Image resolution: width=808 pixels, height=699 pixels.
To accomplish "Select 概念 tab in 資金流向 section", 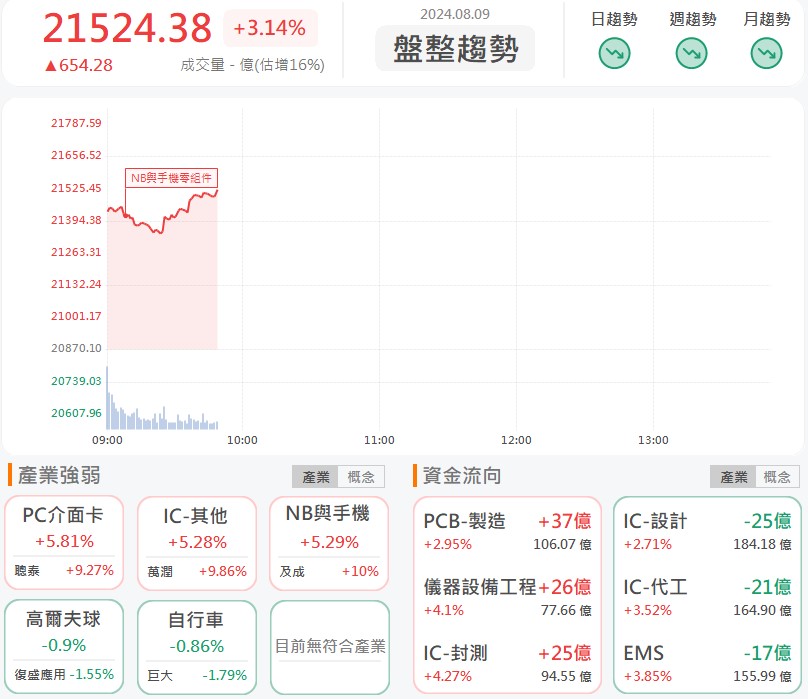I will point(778,477).
